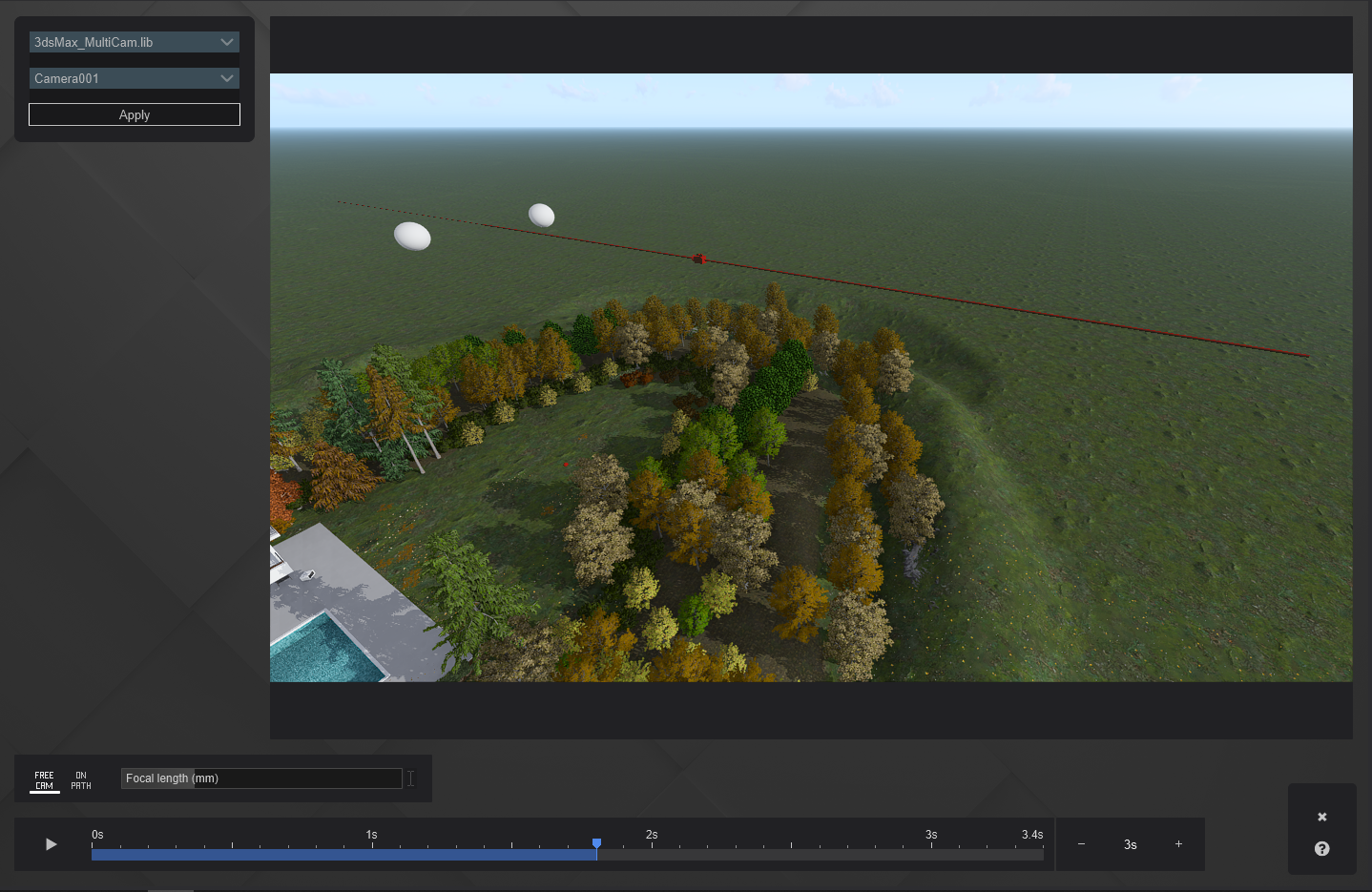Increase duration with the plus button
The height and width of the screenshot is (892, 1372).
(x=1179, y=844)
